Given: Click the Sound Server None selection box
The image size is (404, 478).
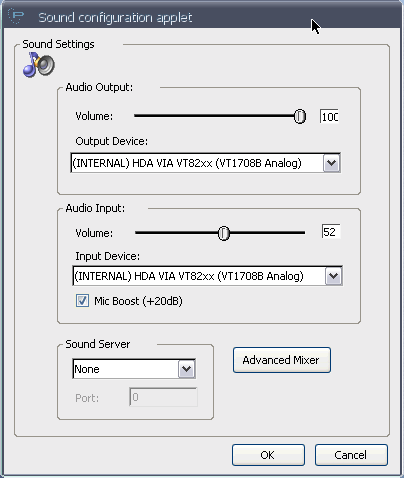Looking at the screenshot, I should point(126,369).
